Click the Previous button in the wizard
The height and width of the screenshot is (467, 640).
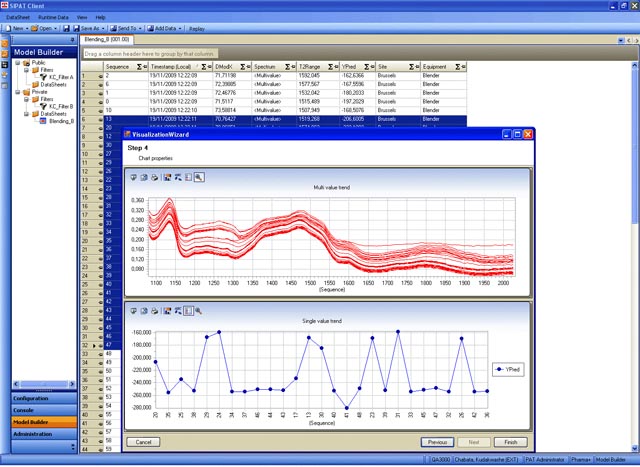point(437,441)
